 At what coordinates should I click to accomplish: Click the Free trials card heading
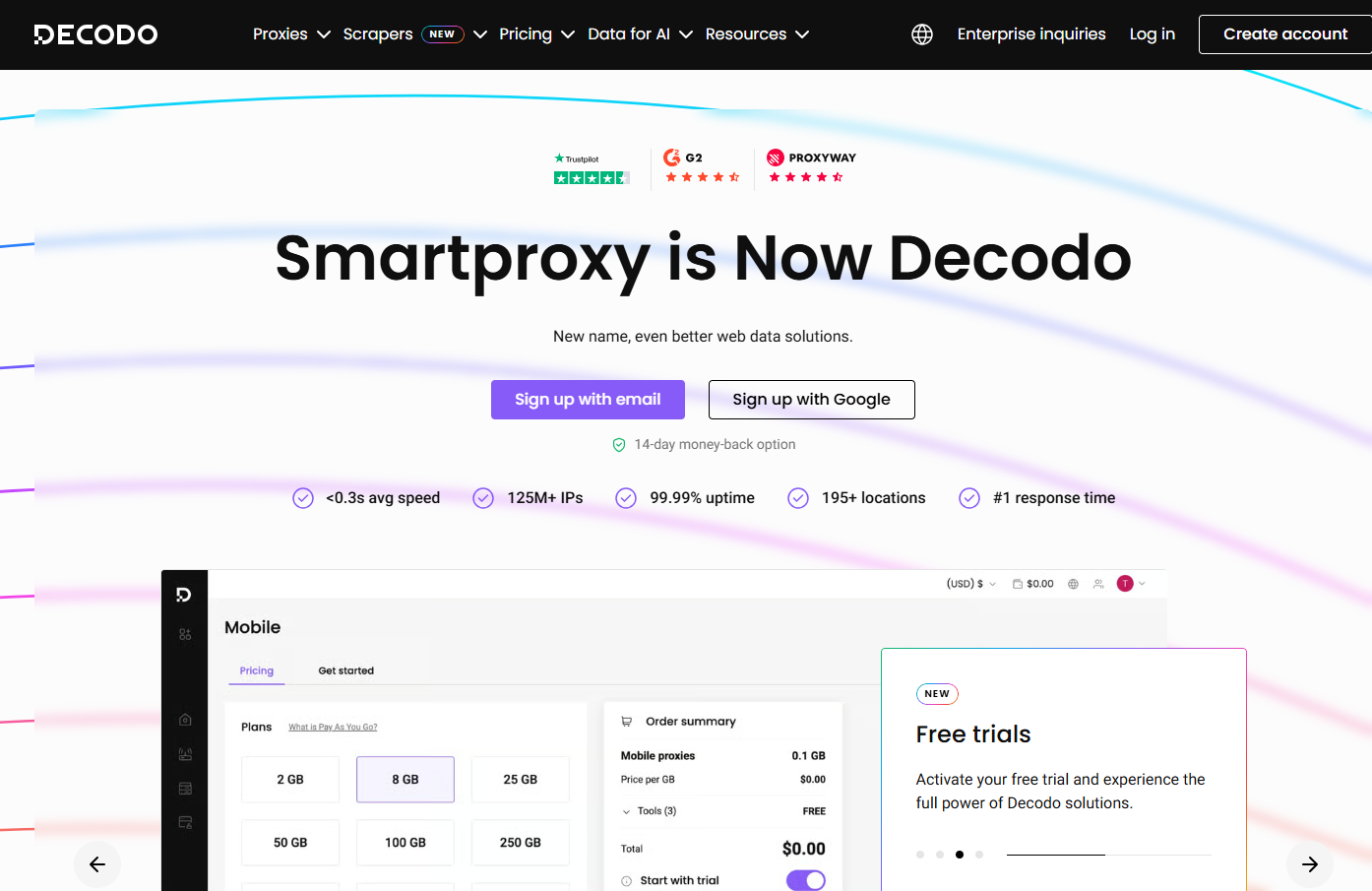[973, 734]
